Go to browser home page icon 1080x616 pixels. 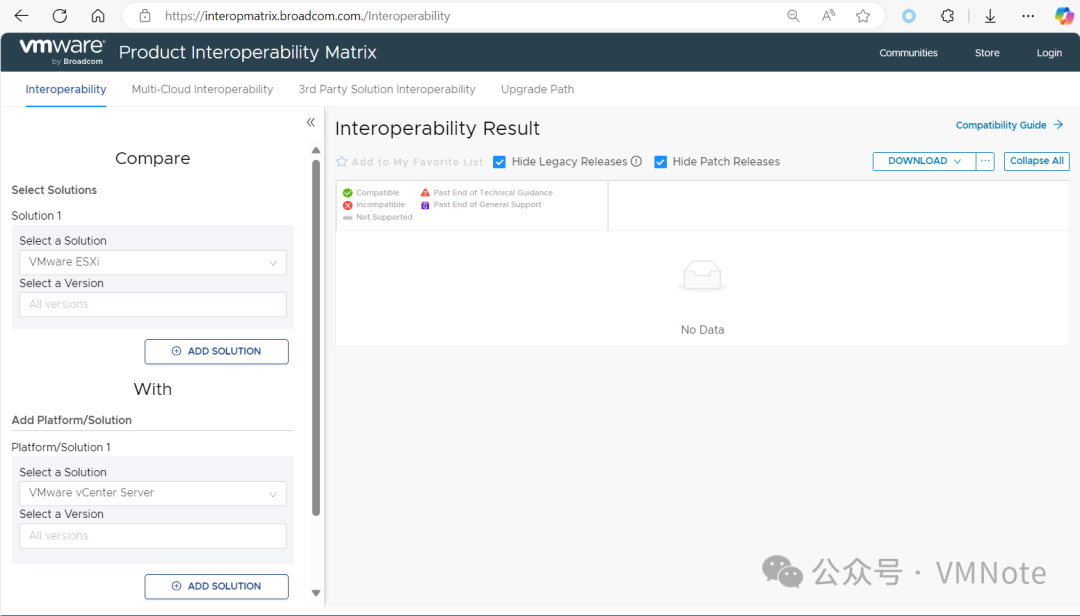point(97,16)
